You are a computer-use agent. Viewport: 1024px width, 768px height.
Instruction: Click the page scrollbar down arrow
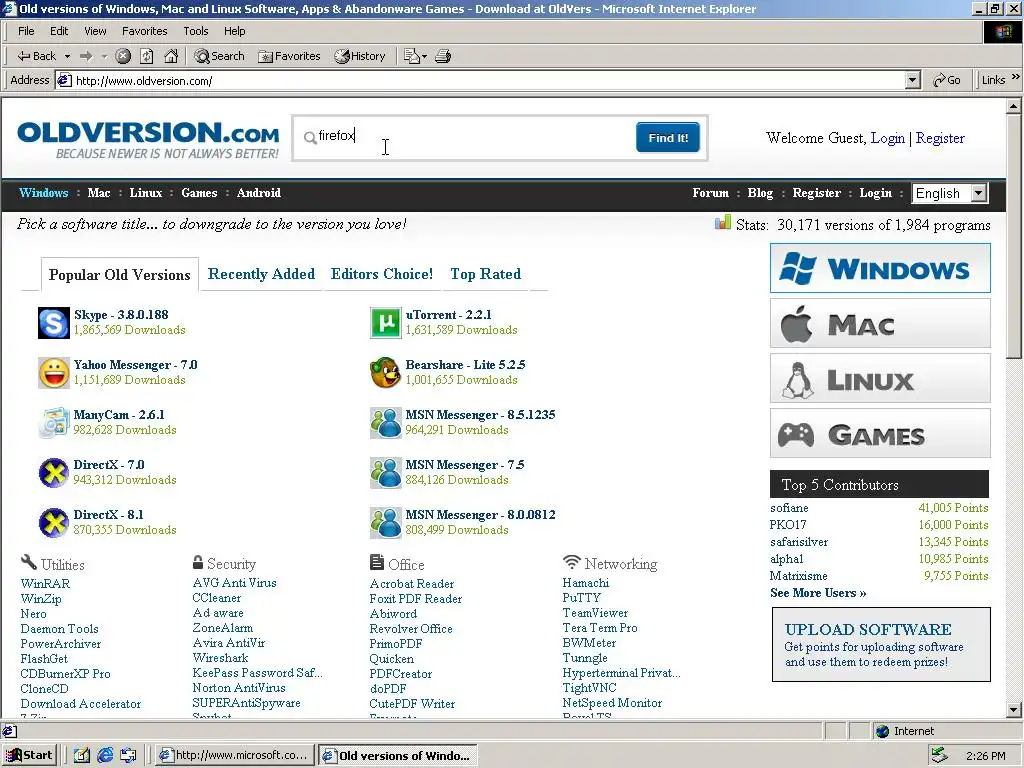click(1014, 710)
